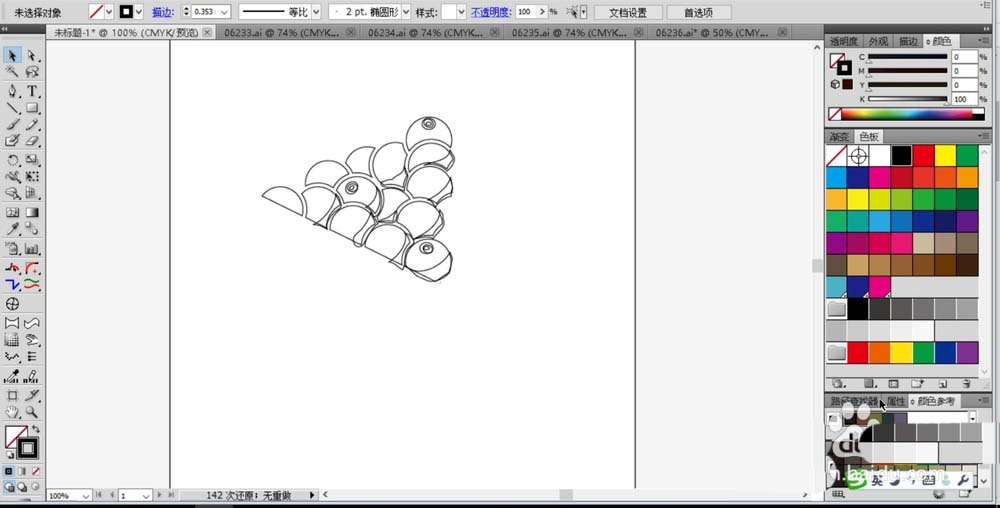Screen dimensions: 1000x508
Task: Select the black arrow Selection tool
Action: click(x=12, y=55)
